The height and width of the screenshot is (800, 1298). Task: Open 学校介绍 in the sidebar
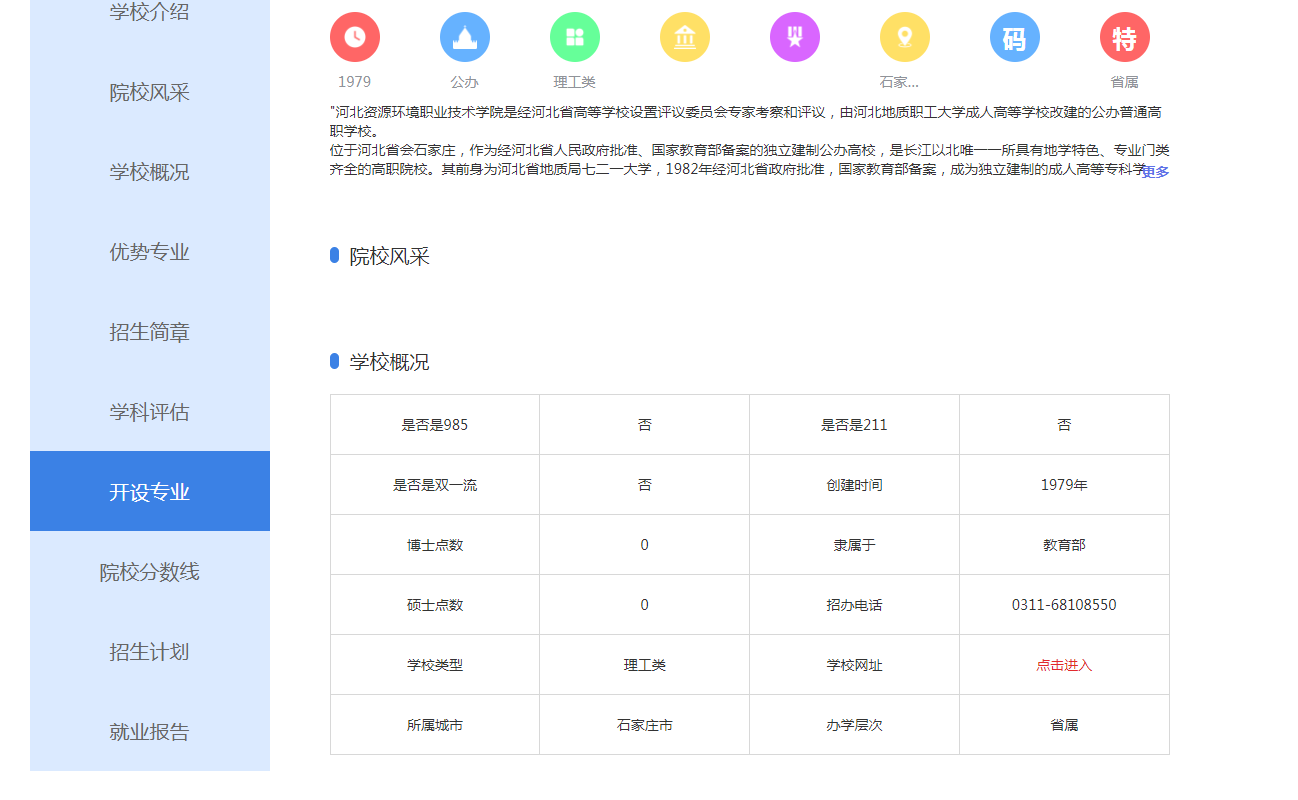(x=150, y=13)
